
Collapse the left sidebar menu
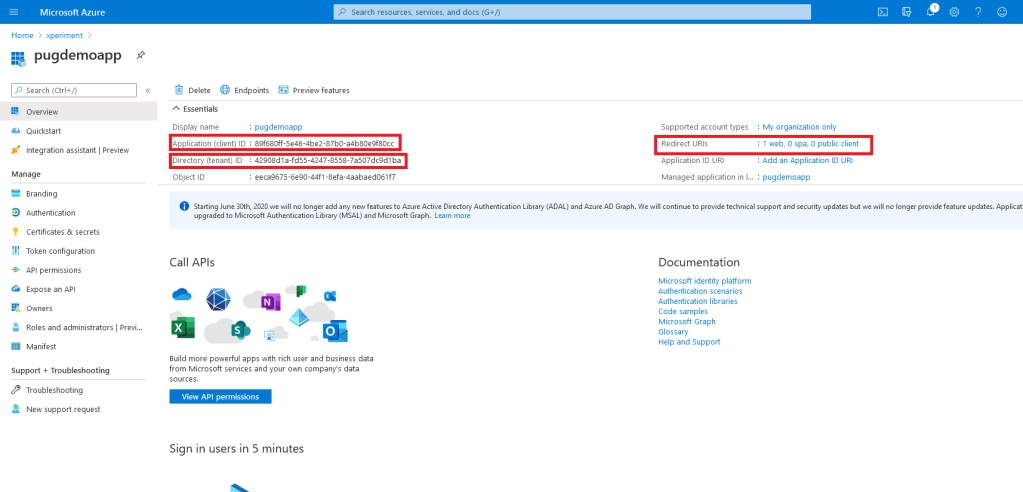point(148,90)
